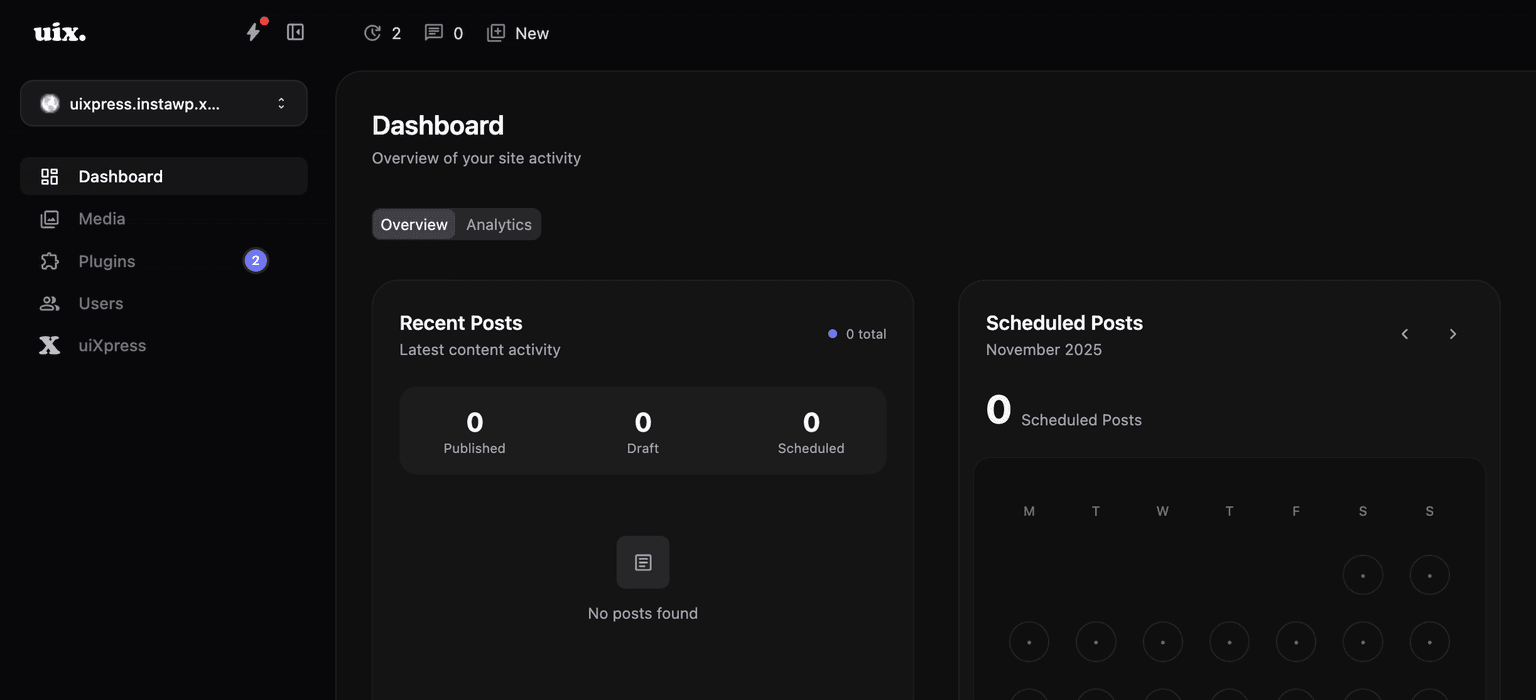
Task: Advance Scheduled Posts calendar to next month
Action: pos(1452,334)
